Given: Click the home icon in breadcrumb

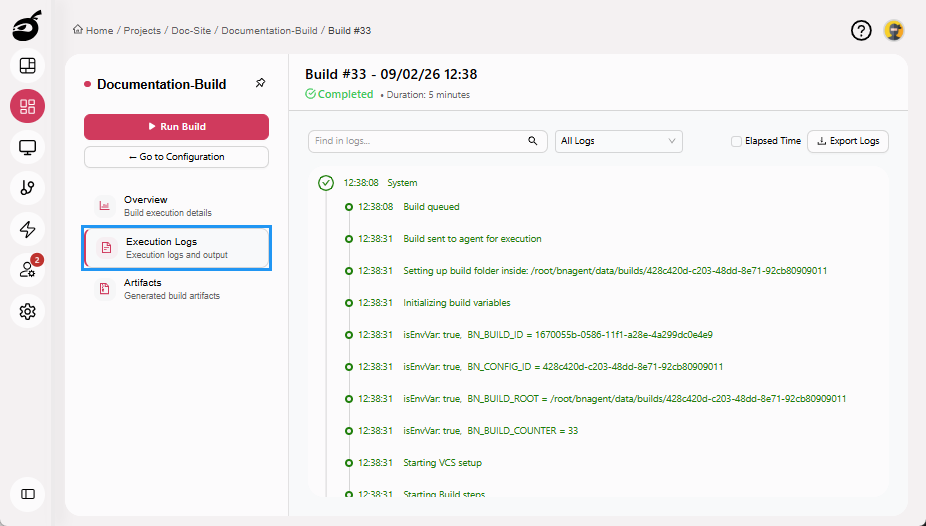Looking at the screenshot, I should [78, 30].
